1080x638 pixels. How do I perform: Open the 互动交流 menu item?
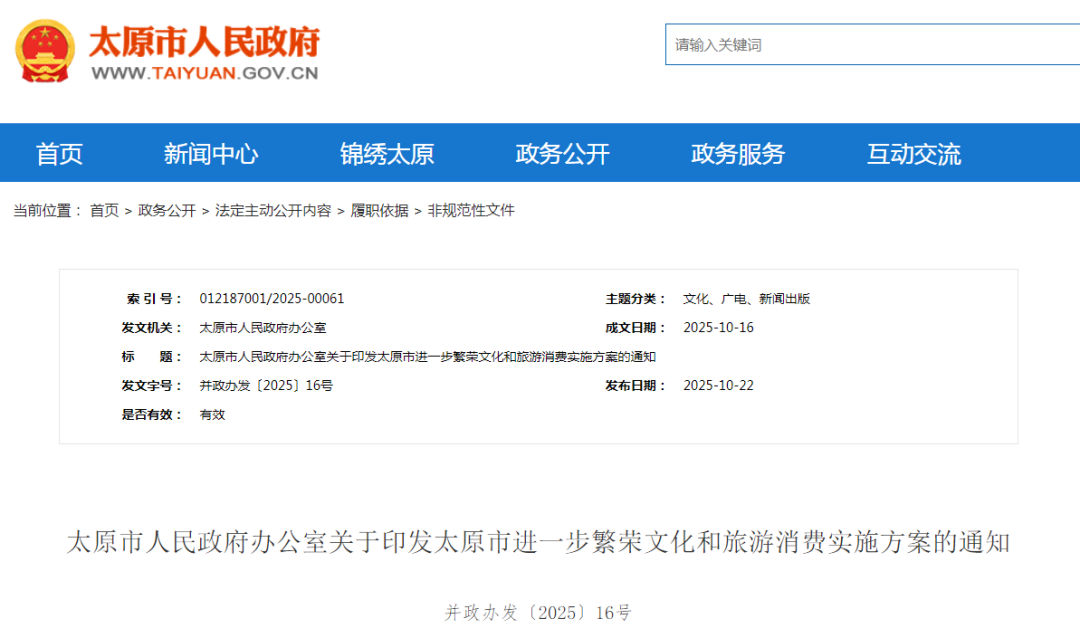coord(913,153)
